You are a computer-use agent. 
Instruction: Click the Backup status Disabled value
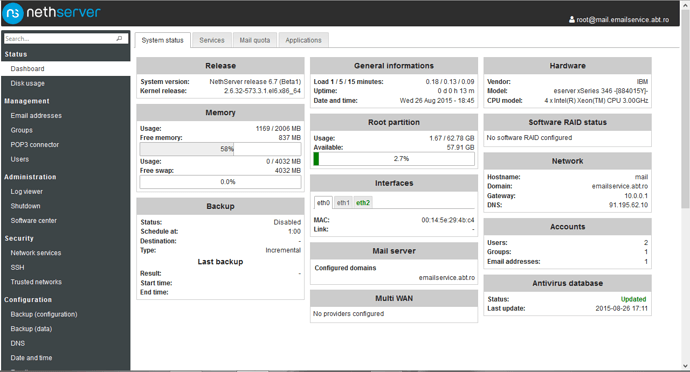[287, 222]
